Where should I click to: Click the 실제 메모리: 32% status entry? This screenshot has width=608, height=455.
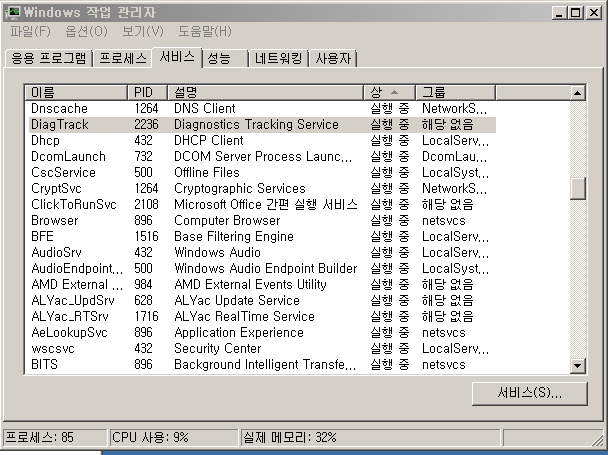370,438
